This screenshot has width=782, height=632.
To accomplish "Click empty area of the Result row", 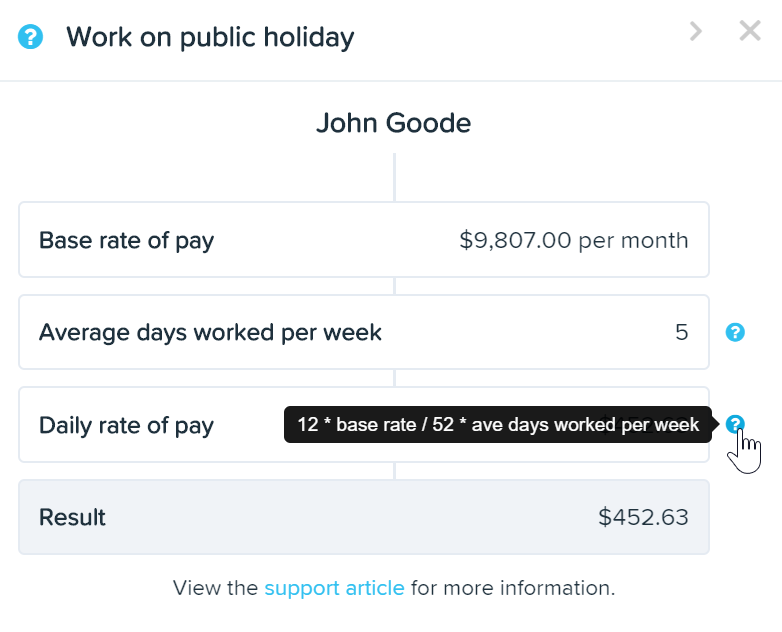I will (x=349, y=517).
